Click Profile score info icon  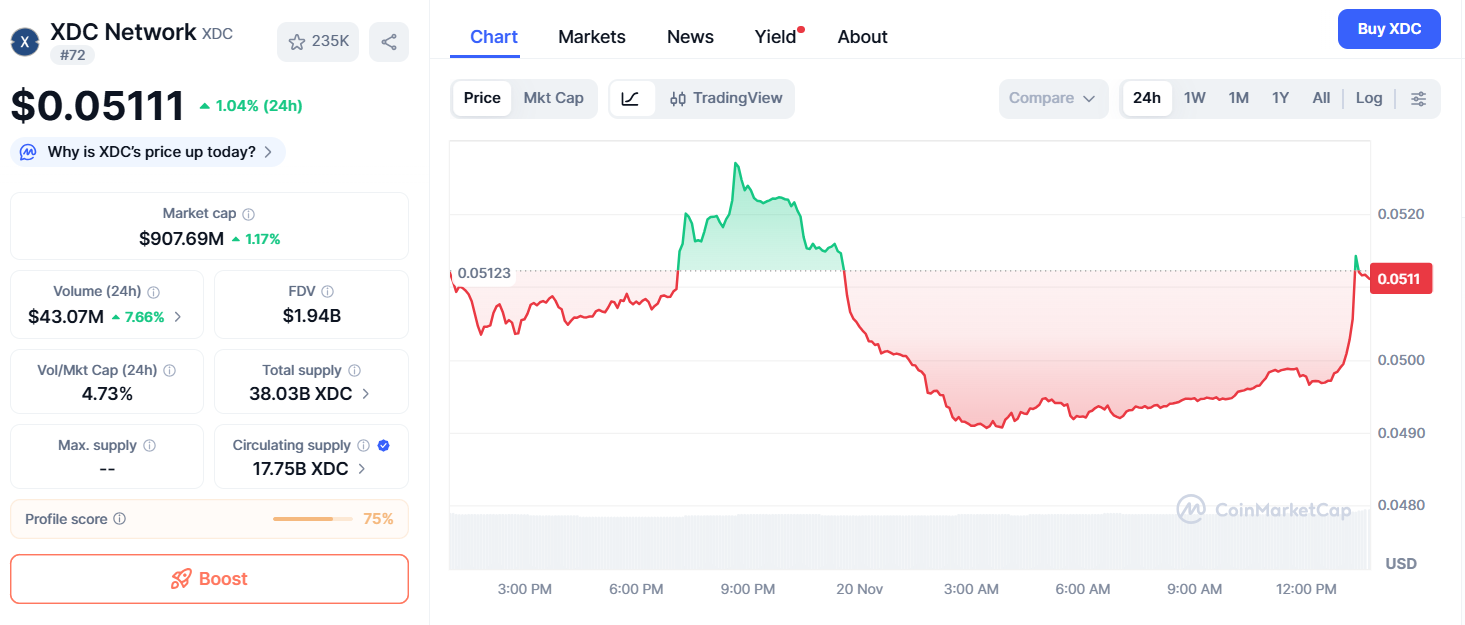[120, 519]
